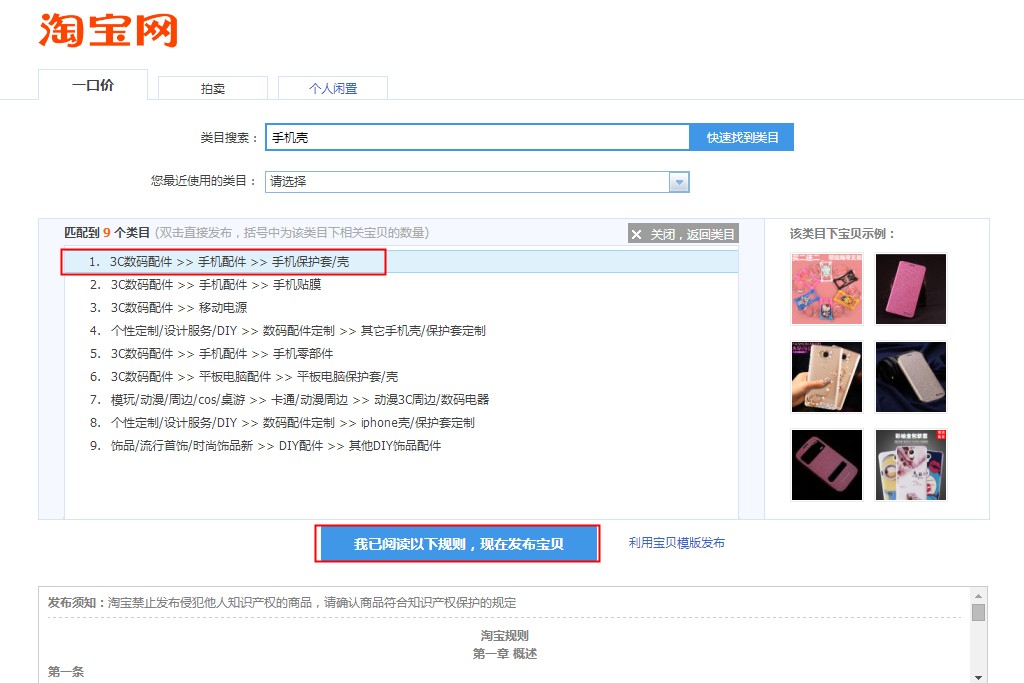Click 关闭，返回类目 button
This screenshot has height=683, width=1024.
pos(683,234)
